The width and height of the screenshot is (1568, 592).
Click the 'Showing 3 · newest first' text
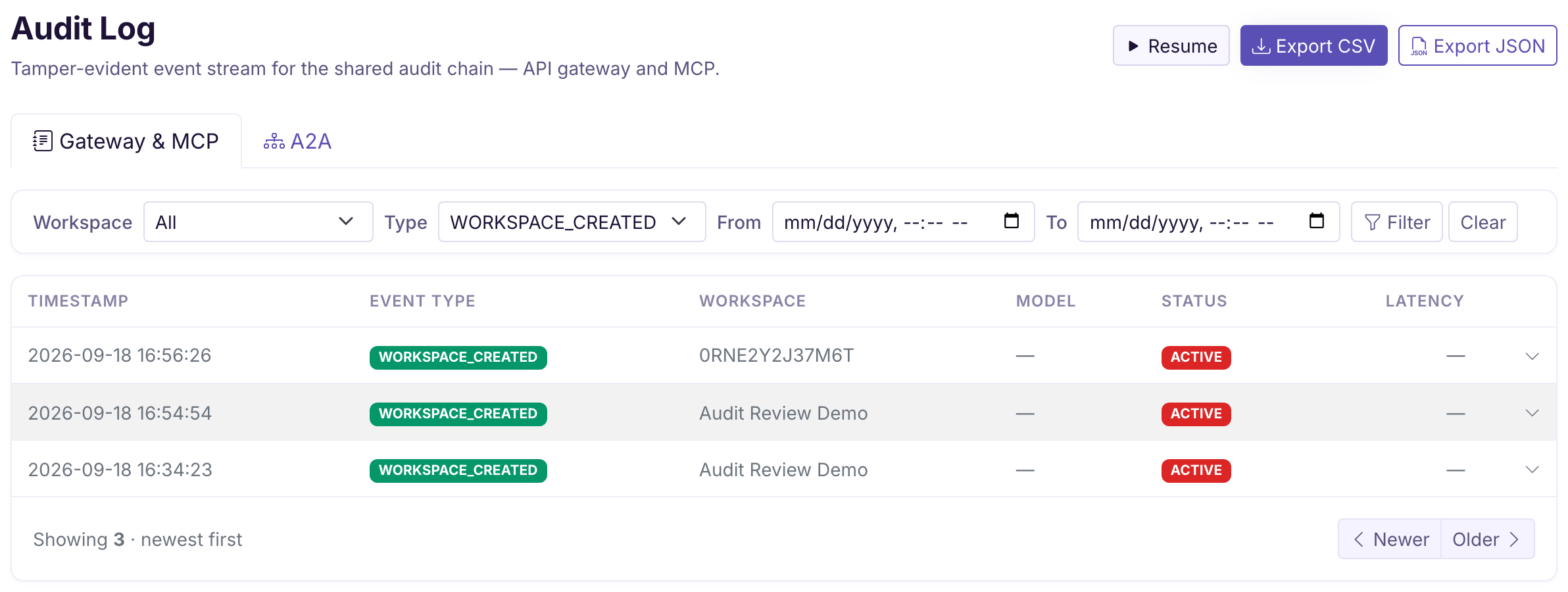coord(138,539)
